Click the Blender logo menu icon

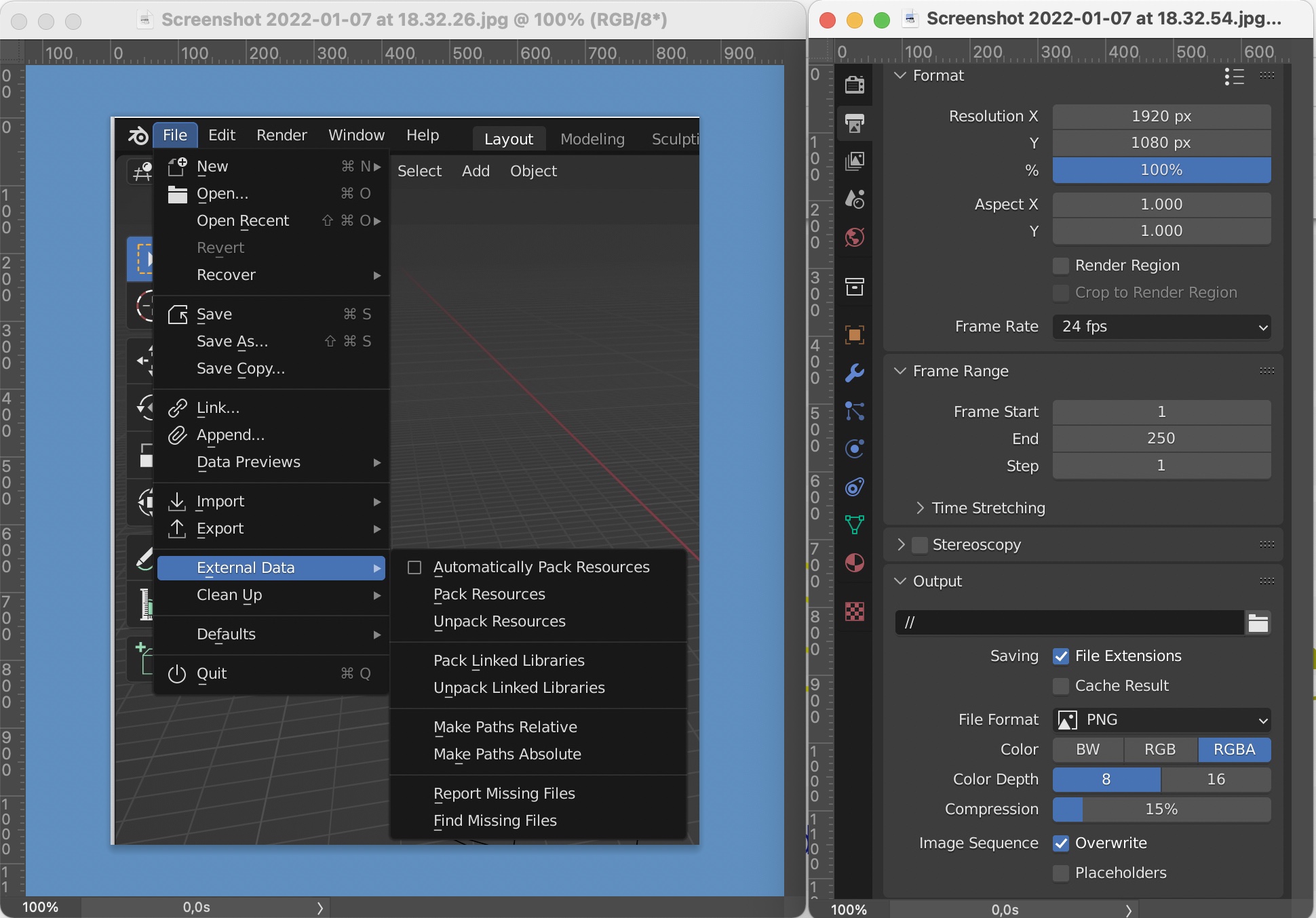click(138, 136)
